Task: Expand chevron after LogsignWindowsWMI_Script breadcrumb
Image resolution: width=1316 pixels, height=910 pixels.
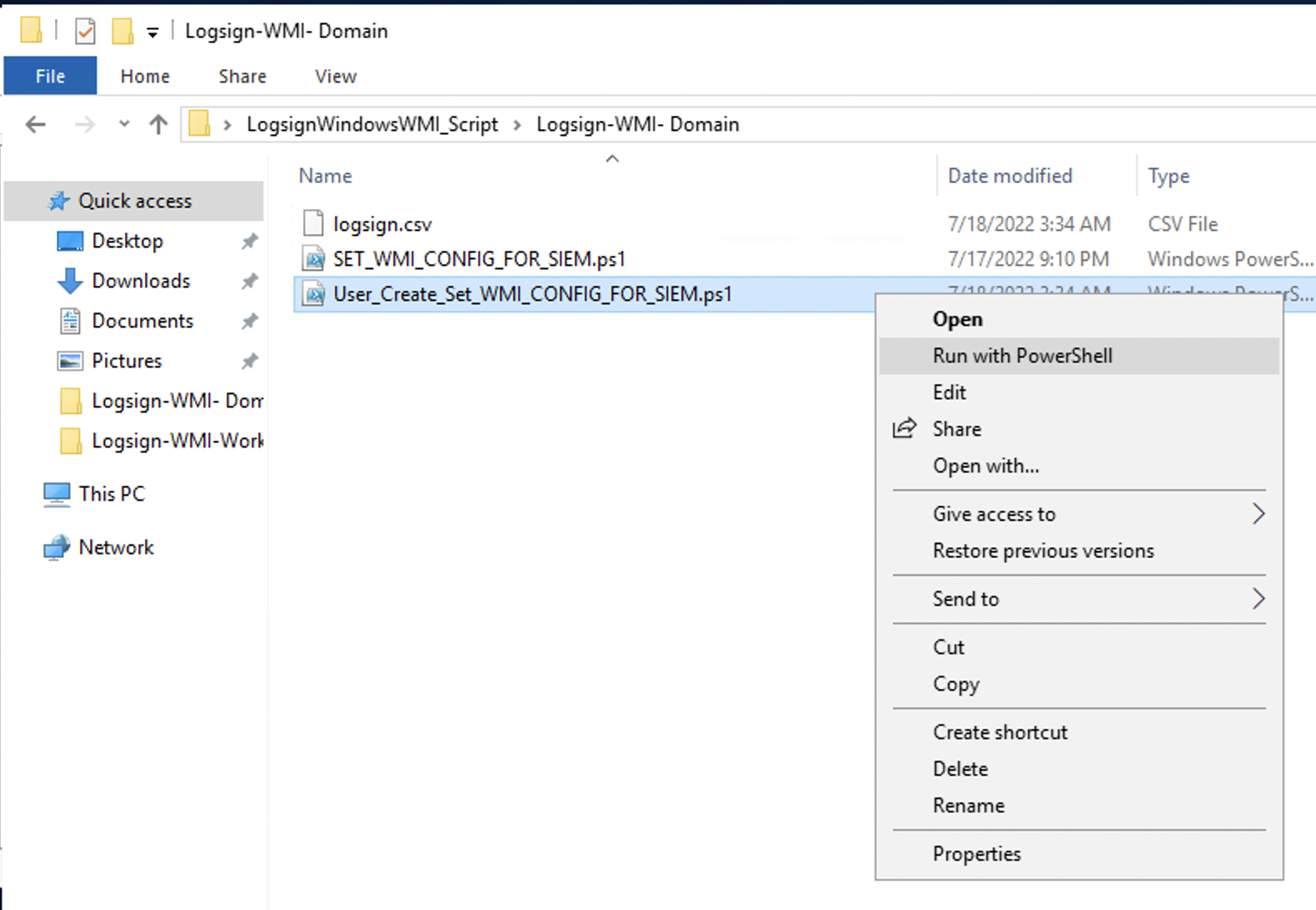Action: click(517, 125)
